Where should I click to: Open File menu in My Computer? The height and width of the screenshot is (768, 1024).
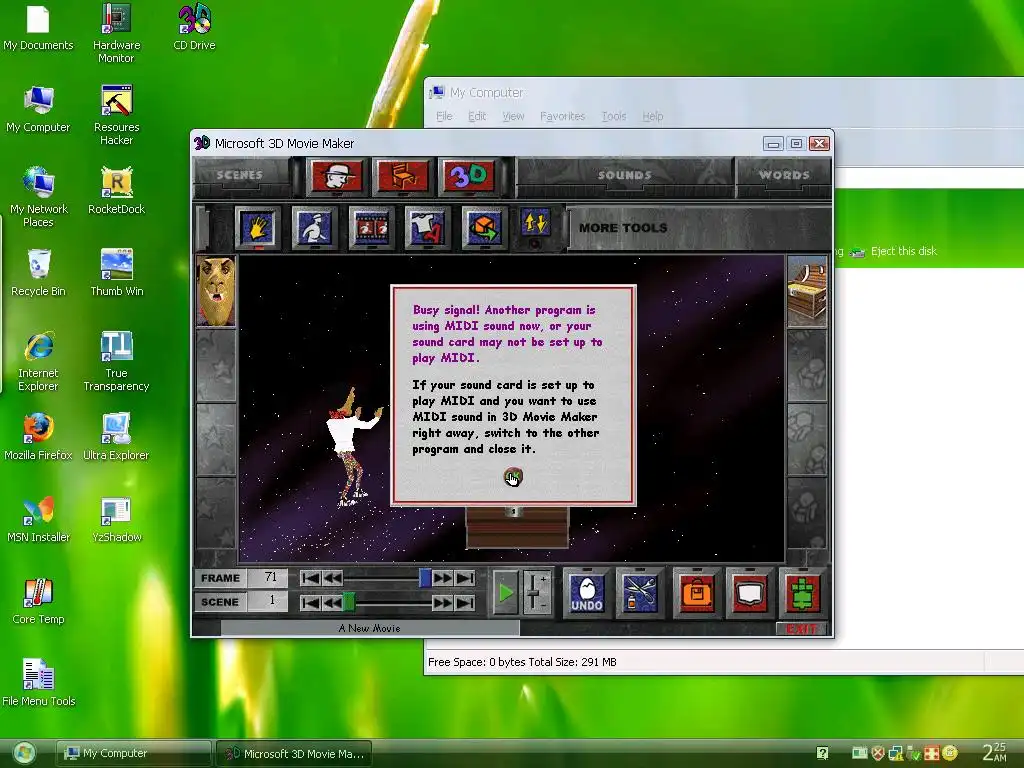click(444, 116)
